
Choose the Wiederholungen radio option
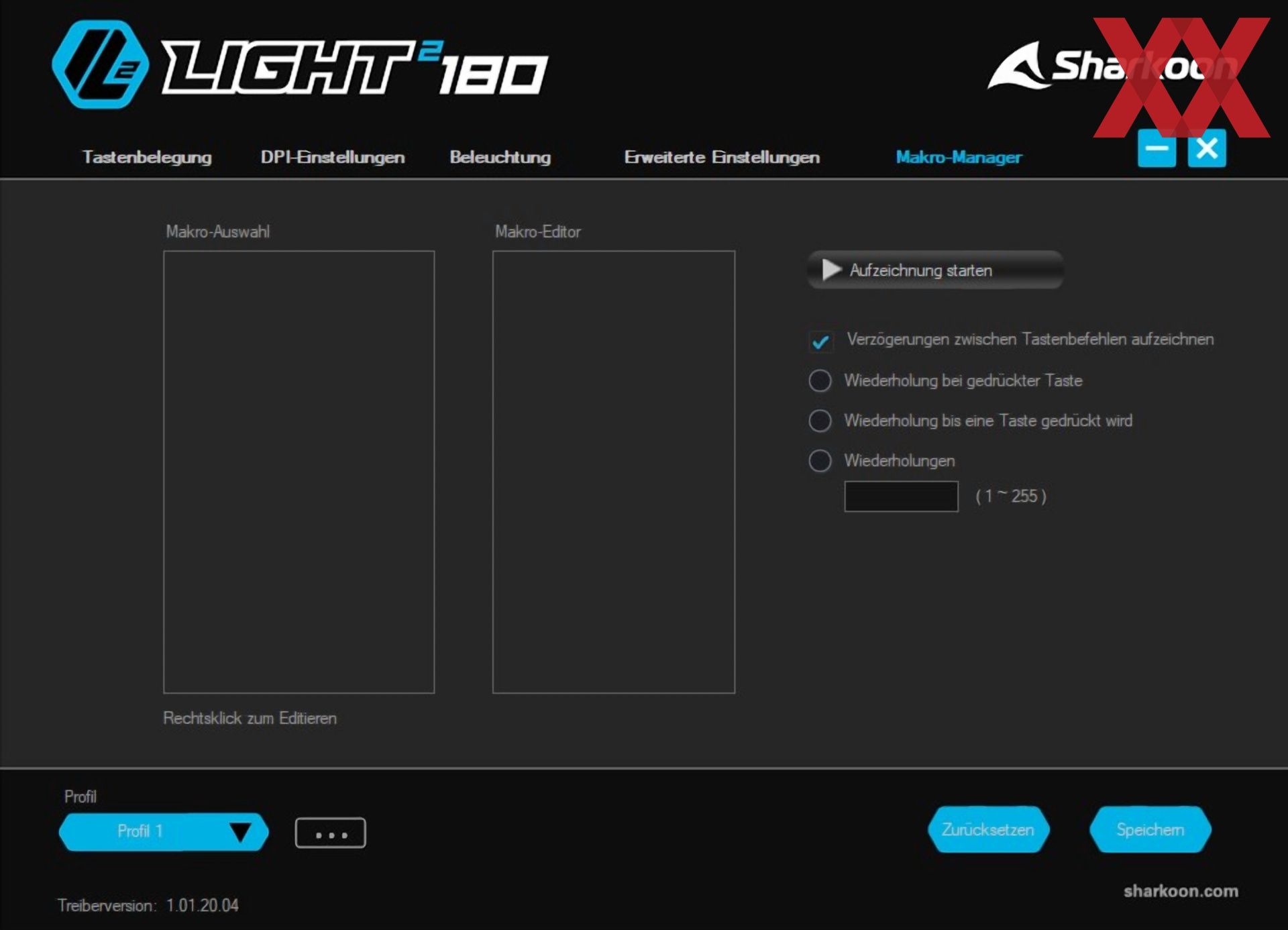tap(820, 461)
